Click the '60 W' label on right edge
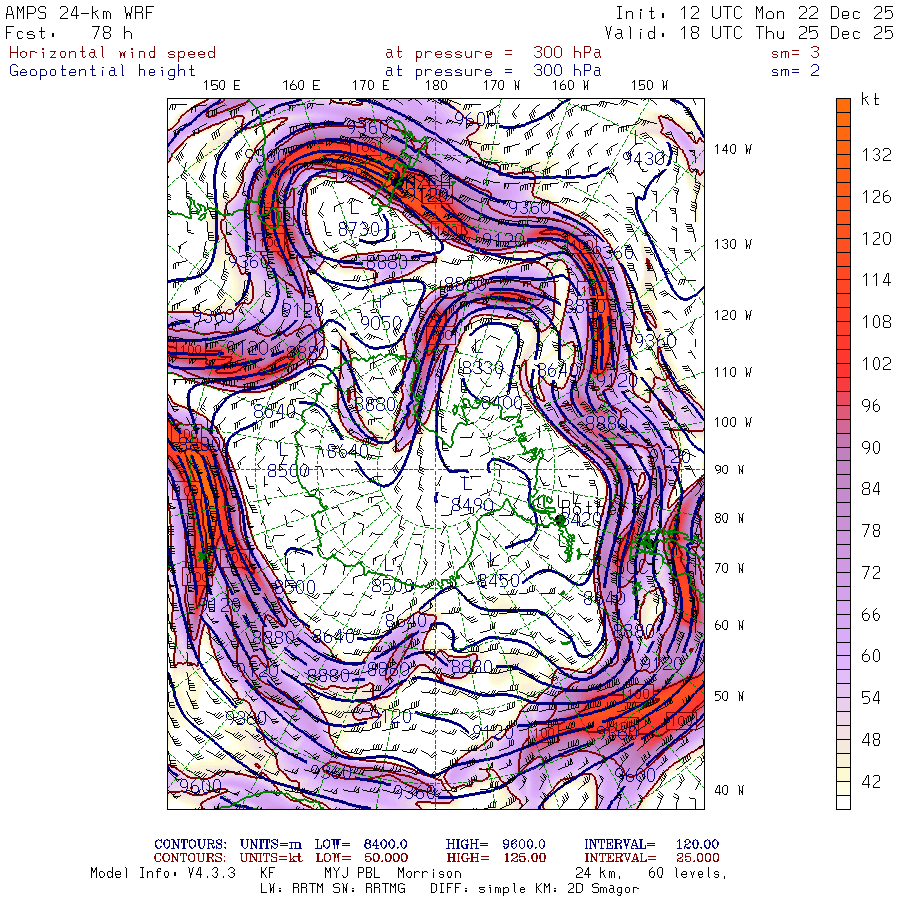 (x=729, y=625)
